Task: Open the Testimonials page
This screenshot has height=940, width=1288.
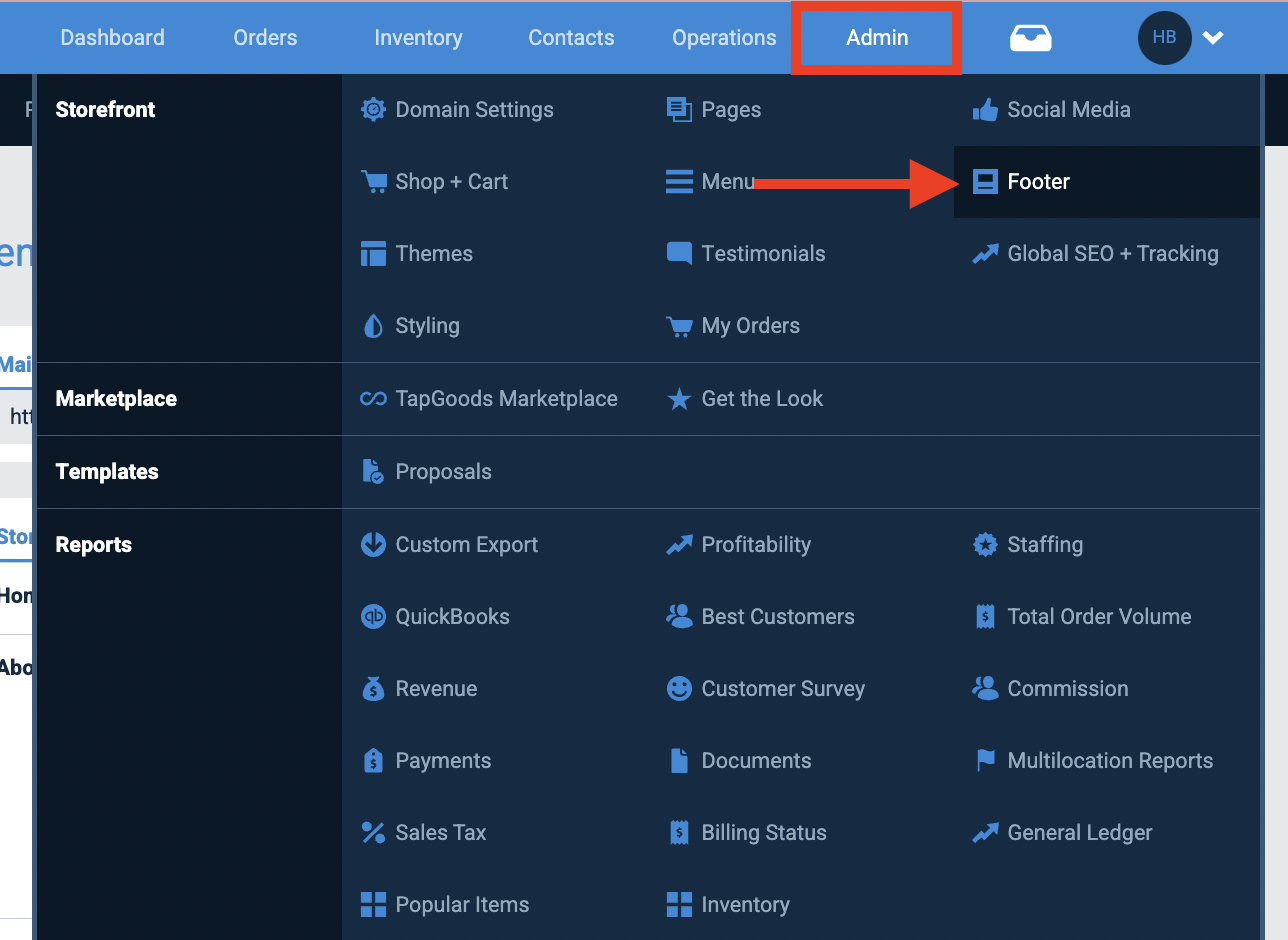Action: pos(763,253)
